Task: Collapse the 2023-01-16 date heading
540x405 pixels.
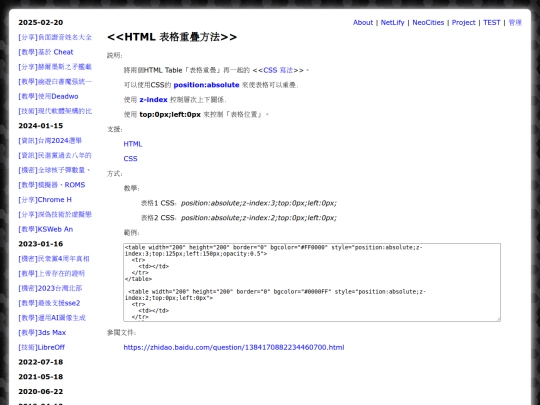Action: click(41, 244)
